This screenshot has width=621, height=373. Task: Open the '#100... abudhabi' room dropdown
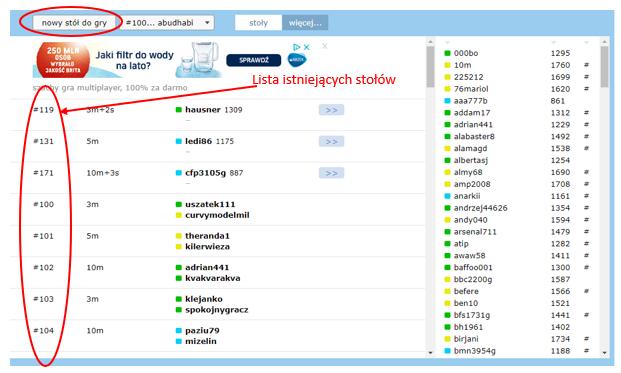[x=167, y=23]
